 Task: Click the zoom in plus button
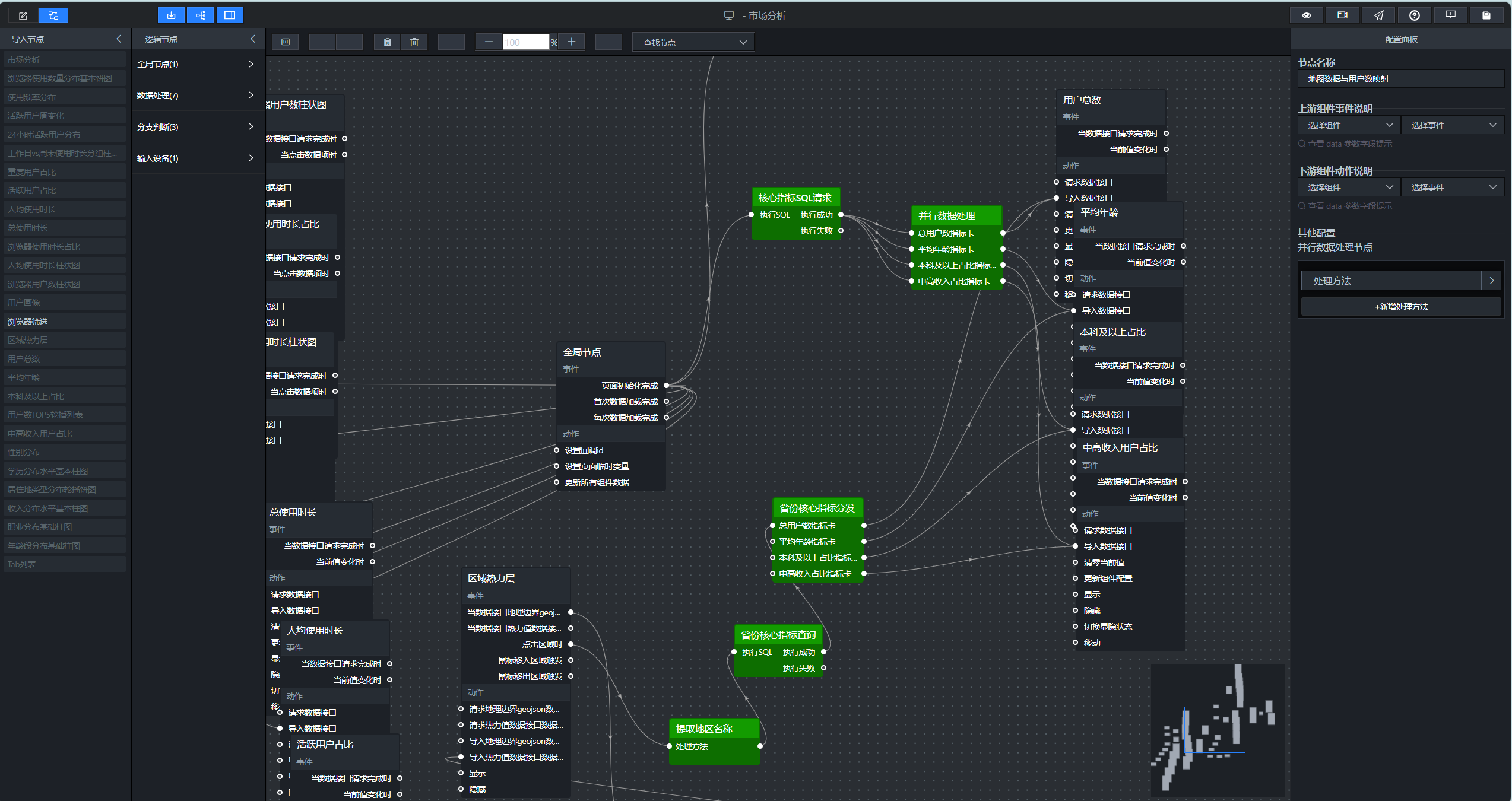point(572,42)
